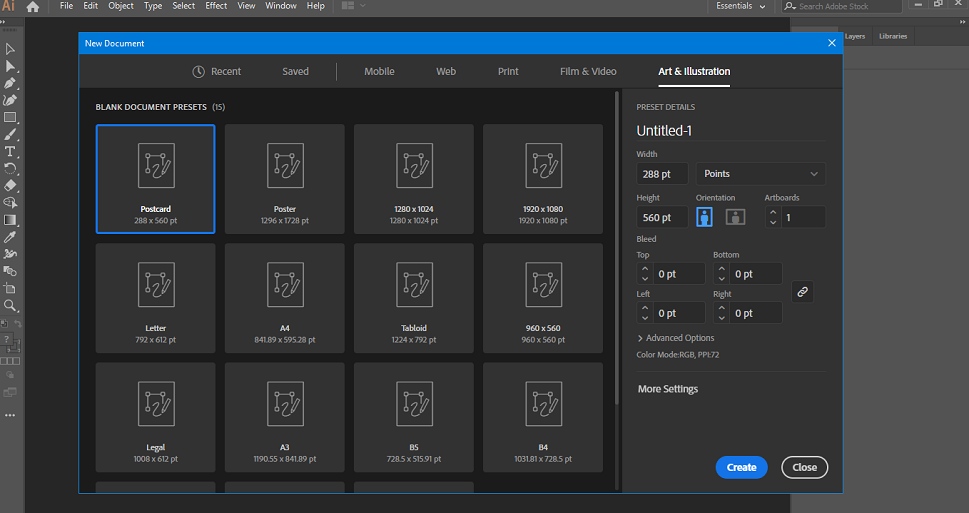Select the Gradient tool

point(10,220)
